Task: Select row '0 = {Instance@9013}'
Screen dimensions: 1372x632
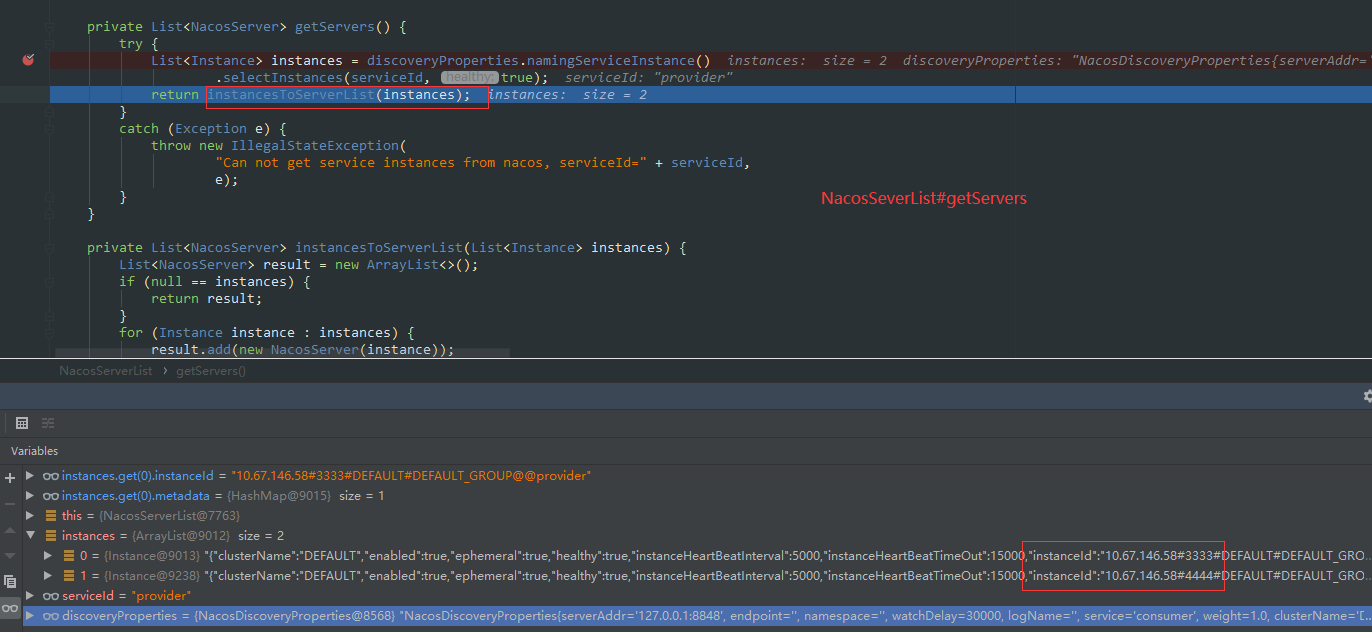Action: [698, 555]
